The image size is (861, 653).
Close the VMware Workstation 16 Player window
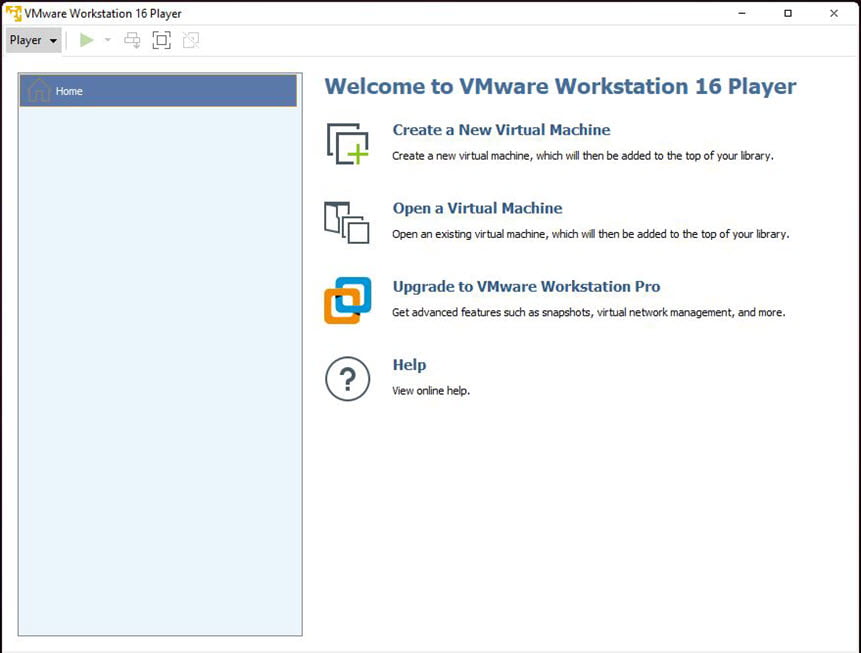(834, 13)
